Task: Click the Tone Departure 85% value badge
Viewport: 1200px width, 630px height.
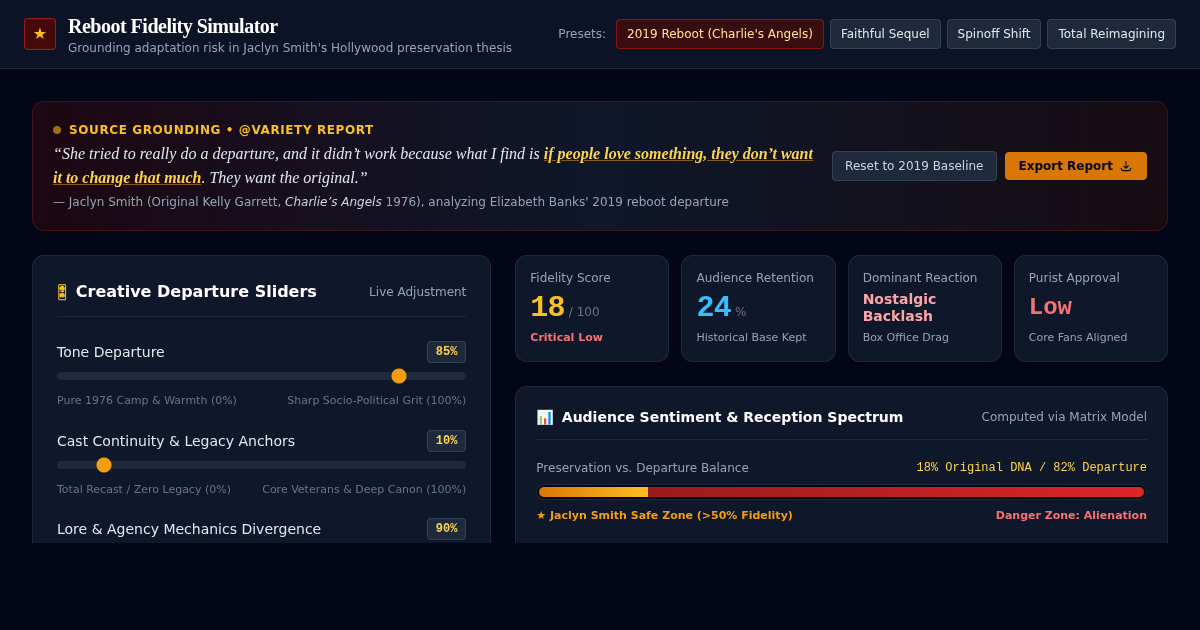Action: coord(446,352)
